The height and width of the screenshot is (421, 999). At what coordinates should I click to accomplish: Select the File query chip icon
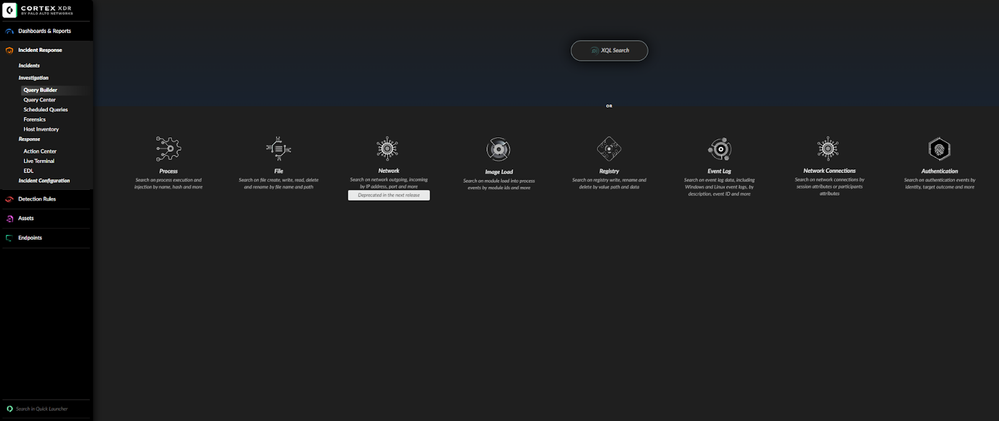point(278,148)
